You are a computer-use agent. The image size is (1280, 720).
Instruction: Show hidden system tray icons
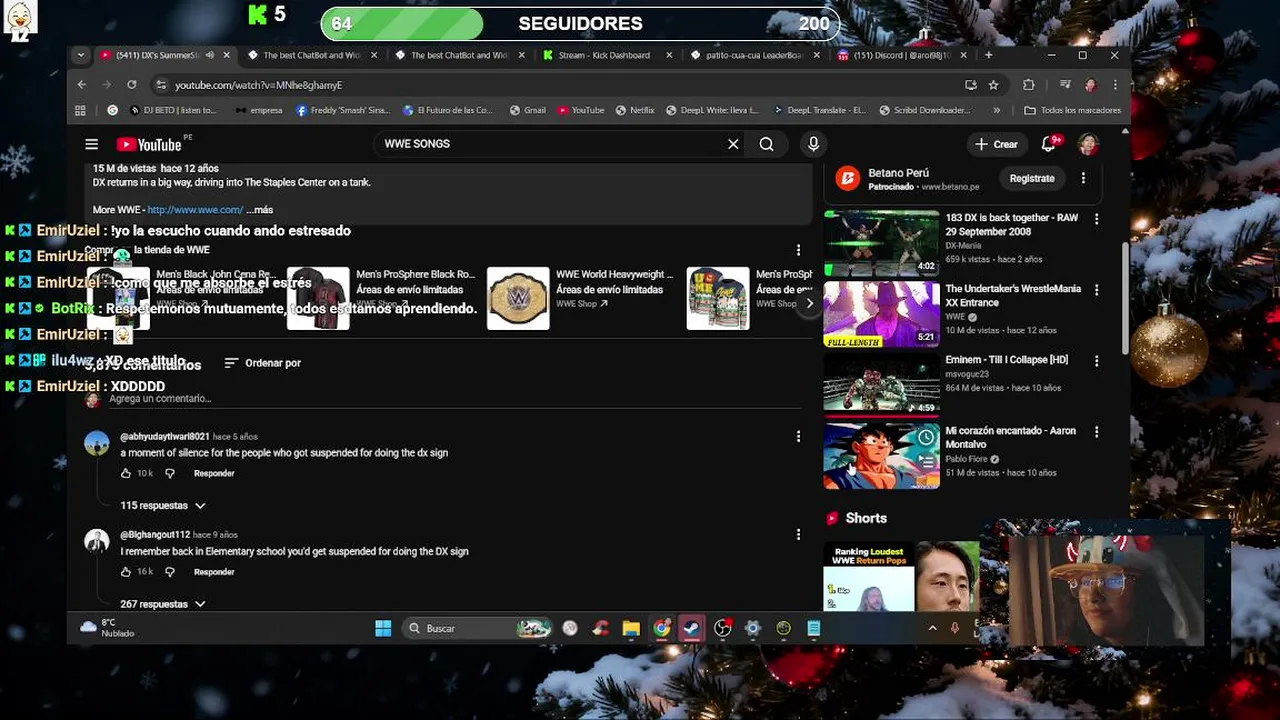click(932, 628)
